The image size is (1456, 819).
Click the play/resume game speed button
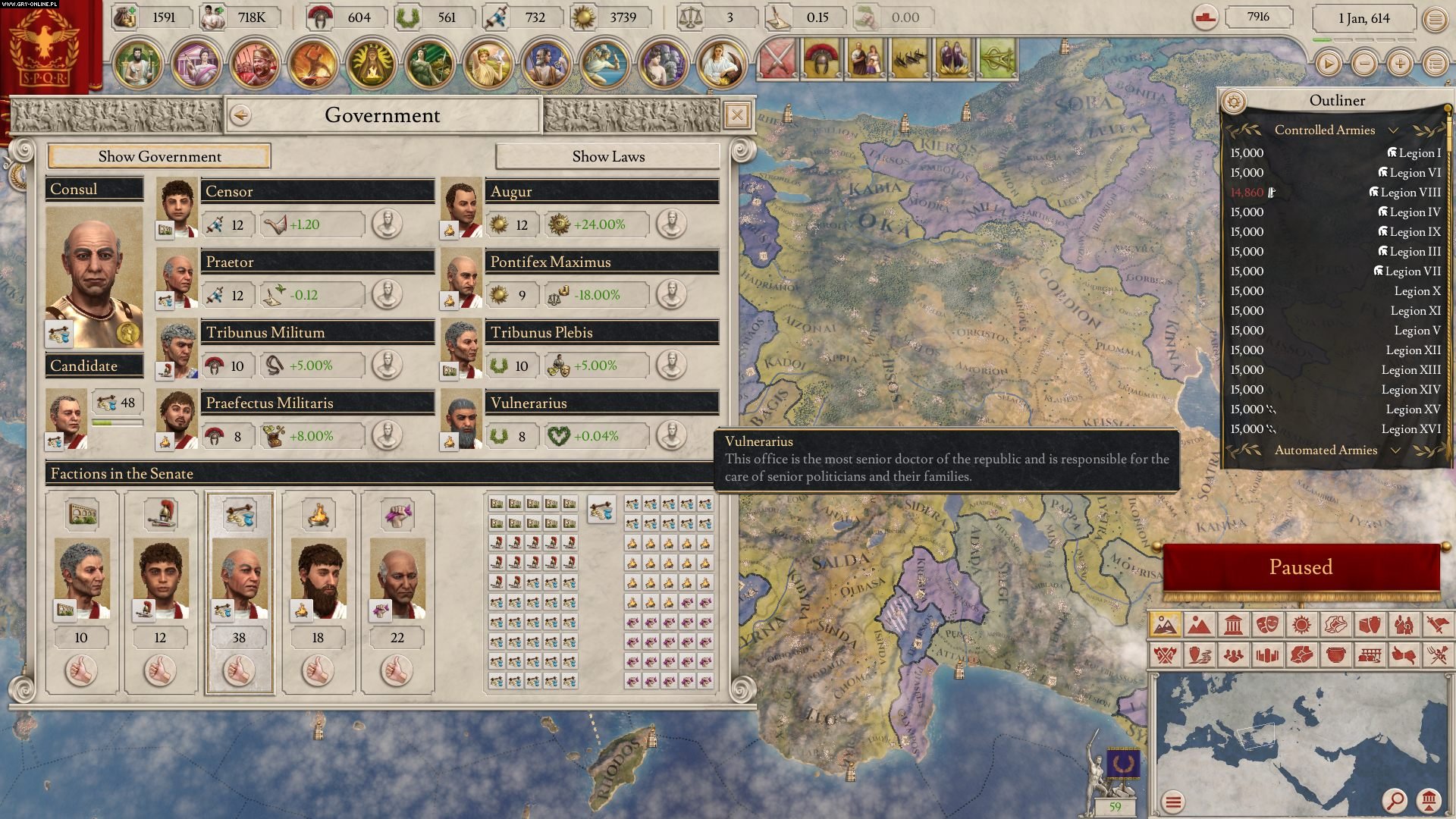coord(1328,64)
